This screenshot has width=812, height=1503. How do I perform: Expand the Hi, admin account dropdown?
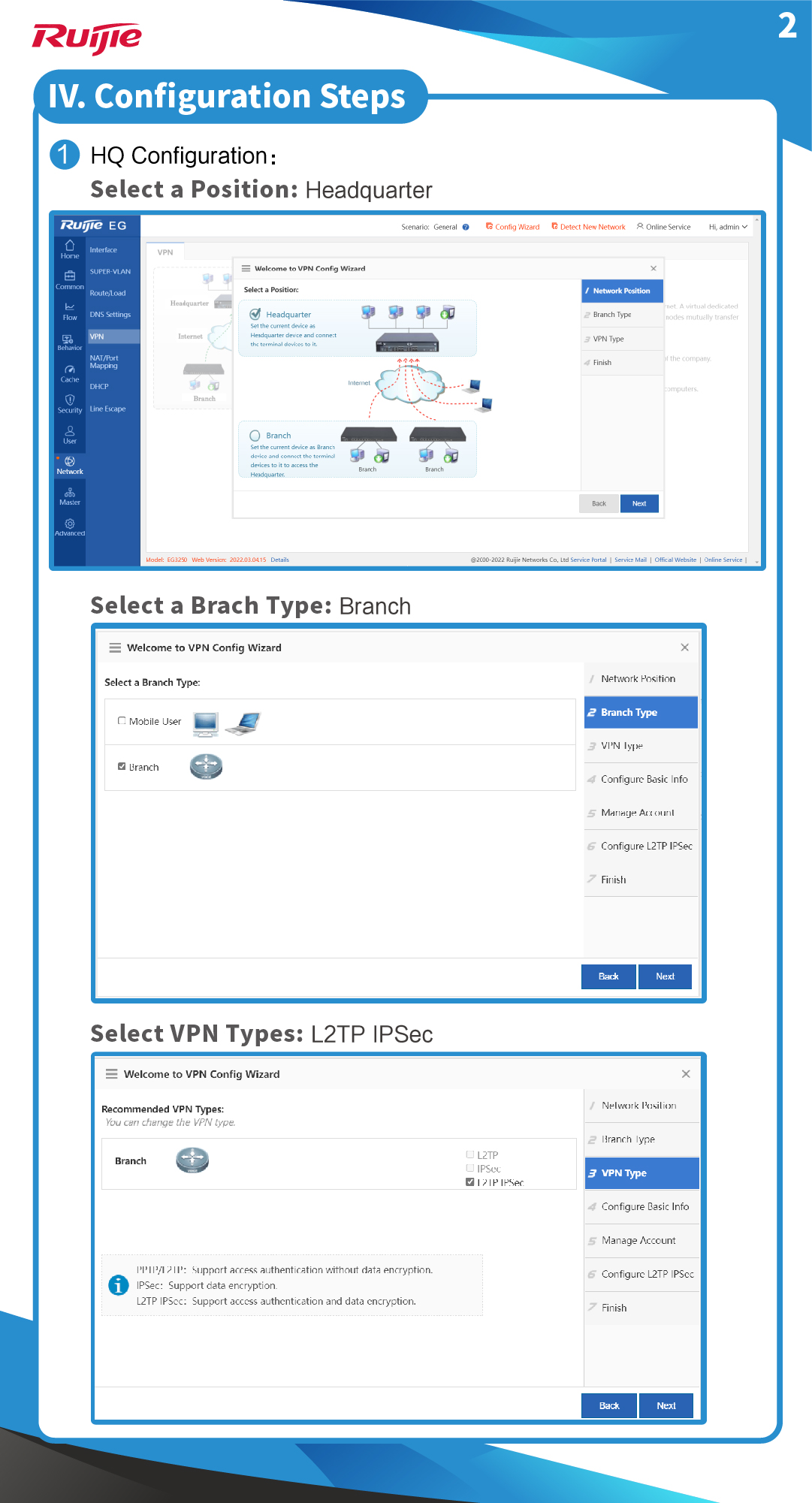728,227
